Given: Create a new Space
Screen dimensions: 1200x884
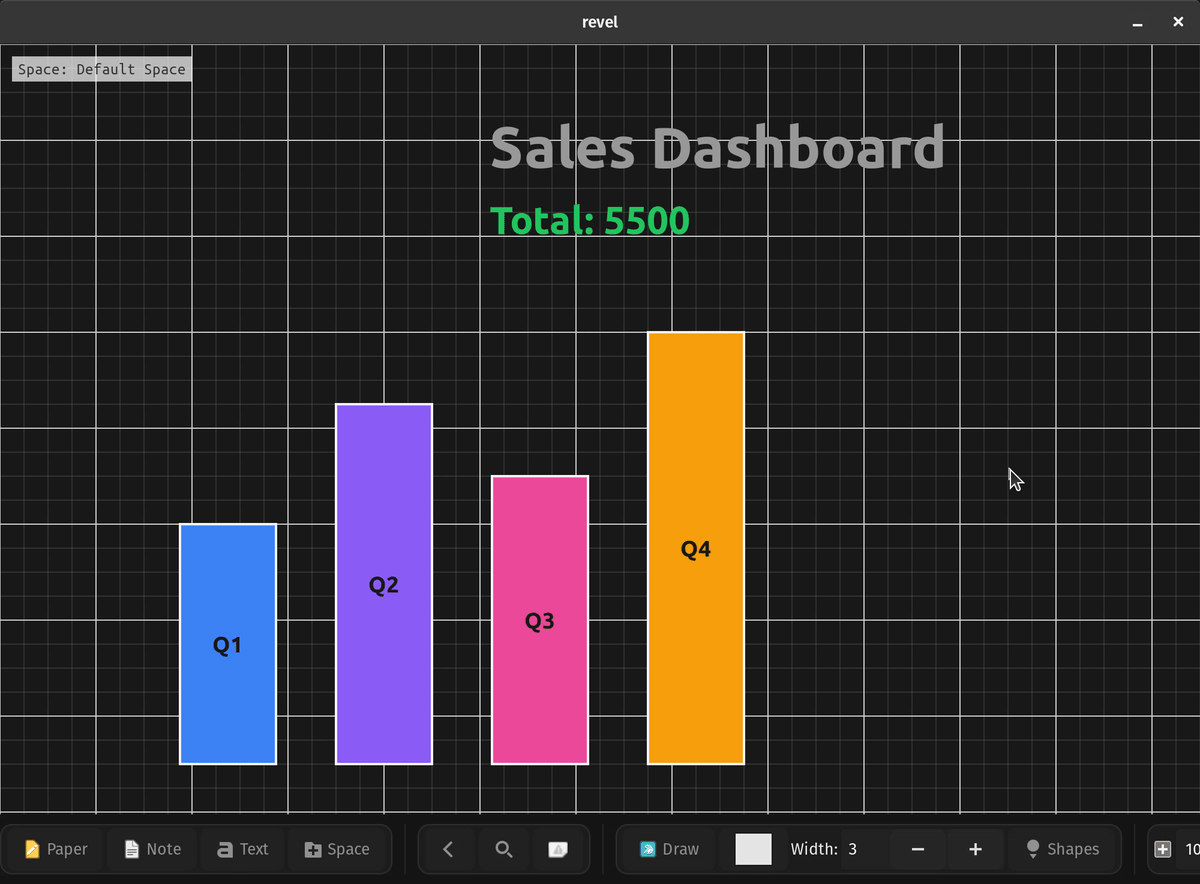Looking at the screenshot, I should coord(337,849).
